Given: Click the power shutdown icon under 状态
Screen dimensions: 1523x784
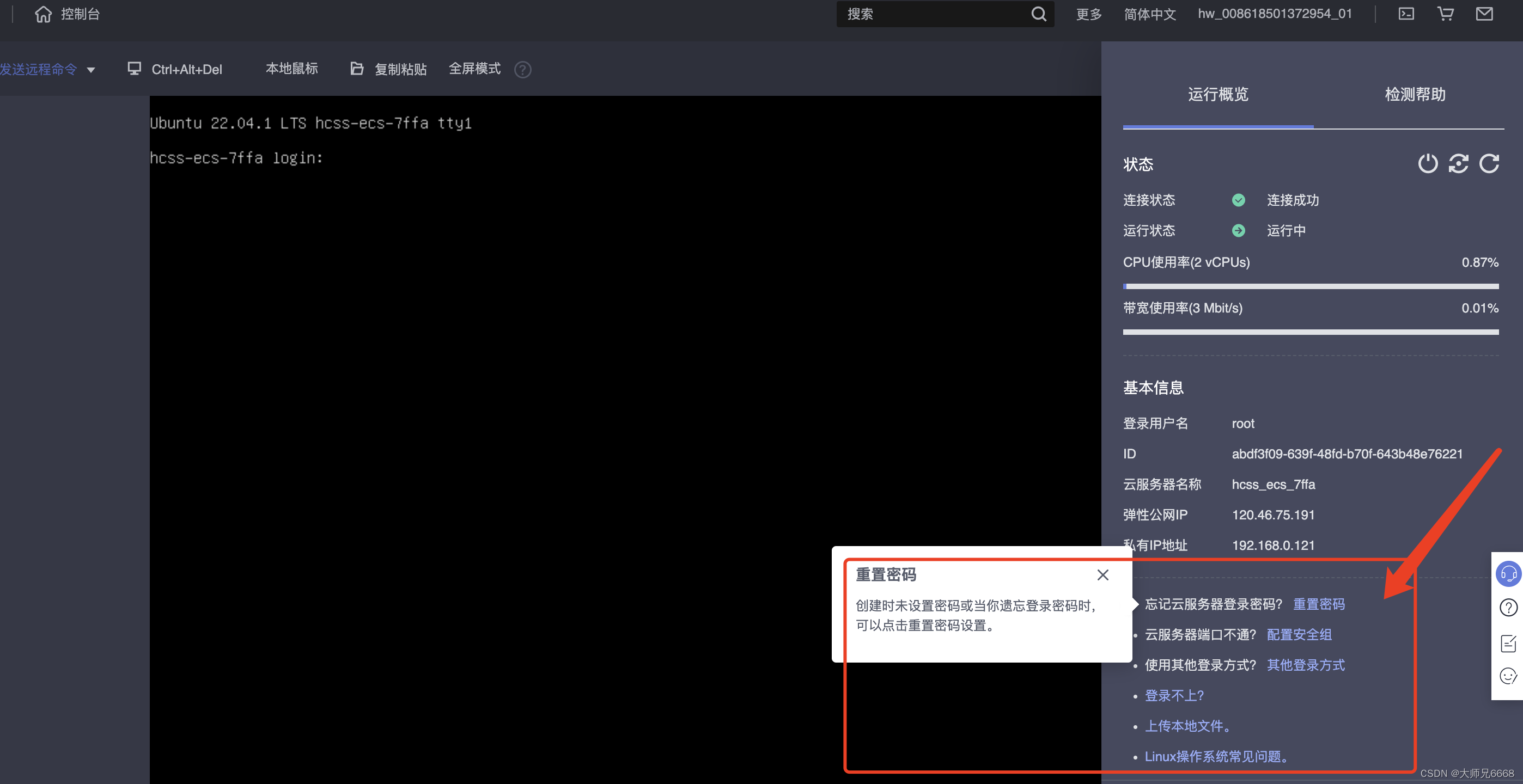Looking at the screenshot, I should pyautogui.click(x=1427, y=163).
